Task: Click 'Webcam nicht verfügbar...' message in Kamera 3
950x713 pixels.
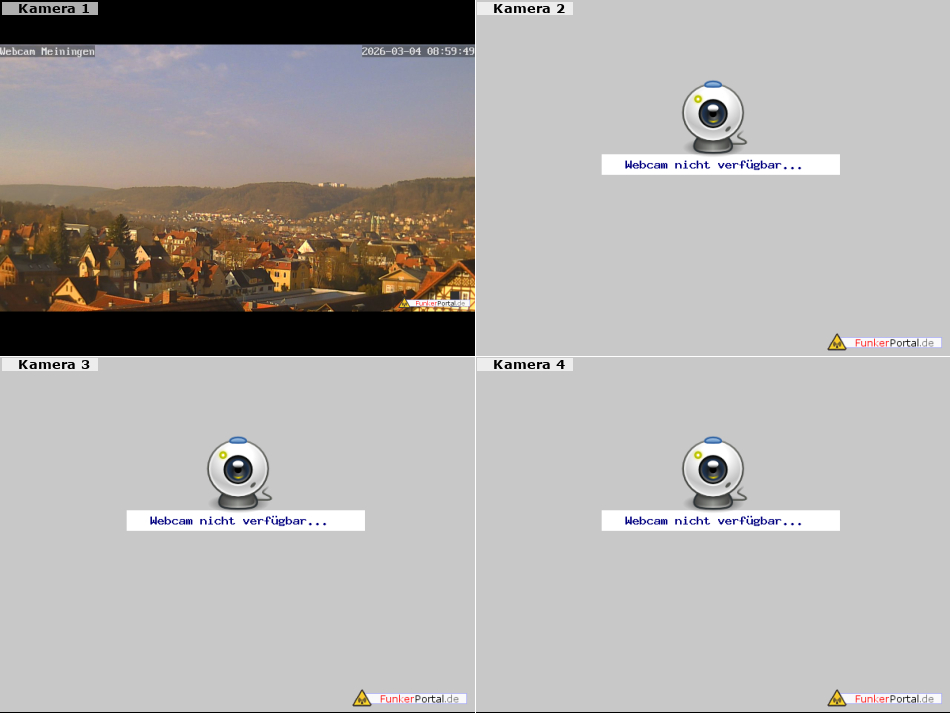Action: point(239,521)
